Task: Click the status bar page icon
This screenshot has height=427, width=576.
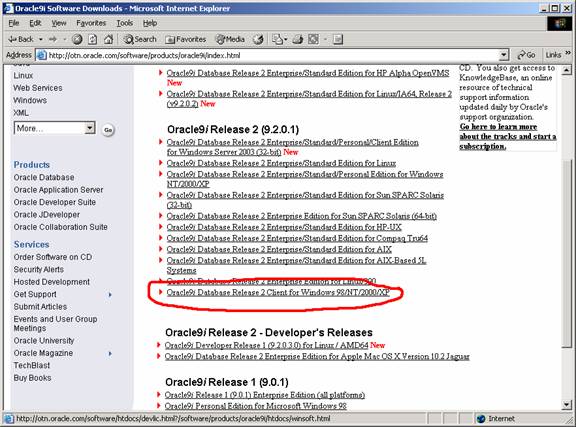Action: (8, 419)
